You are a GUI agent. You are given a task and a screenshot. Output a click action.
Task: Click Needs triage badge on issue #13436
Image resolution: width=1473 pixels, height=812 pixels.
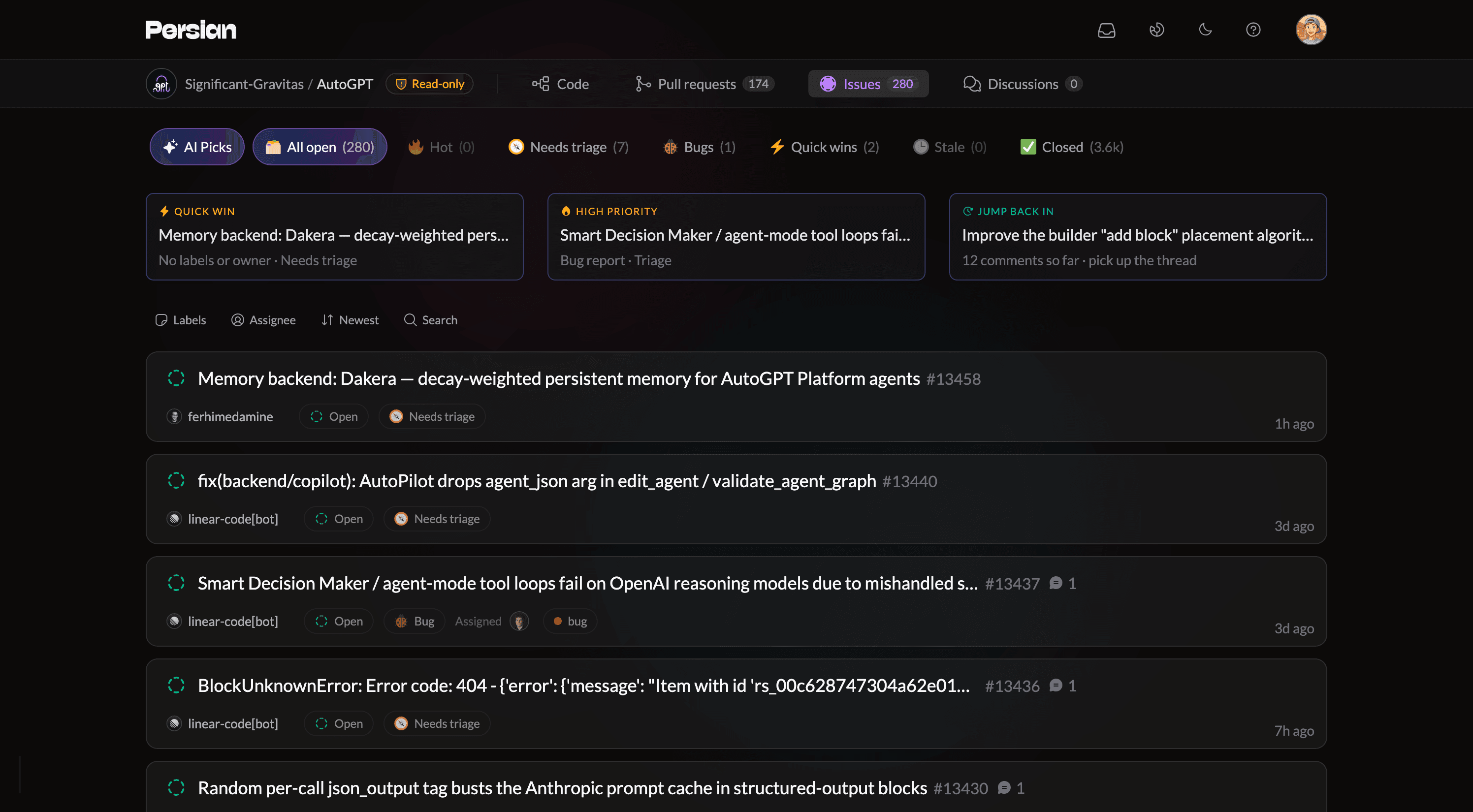point(438,723)
